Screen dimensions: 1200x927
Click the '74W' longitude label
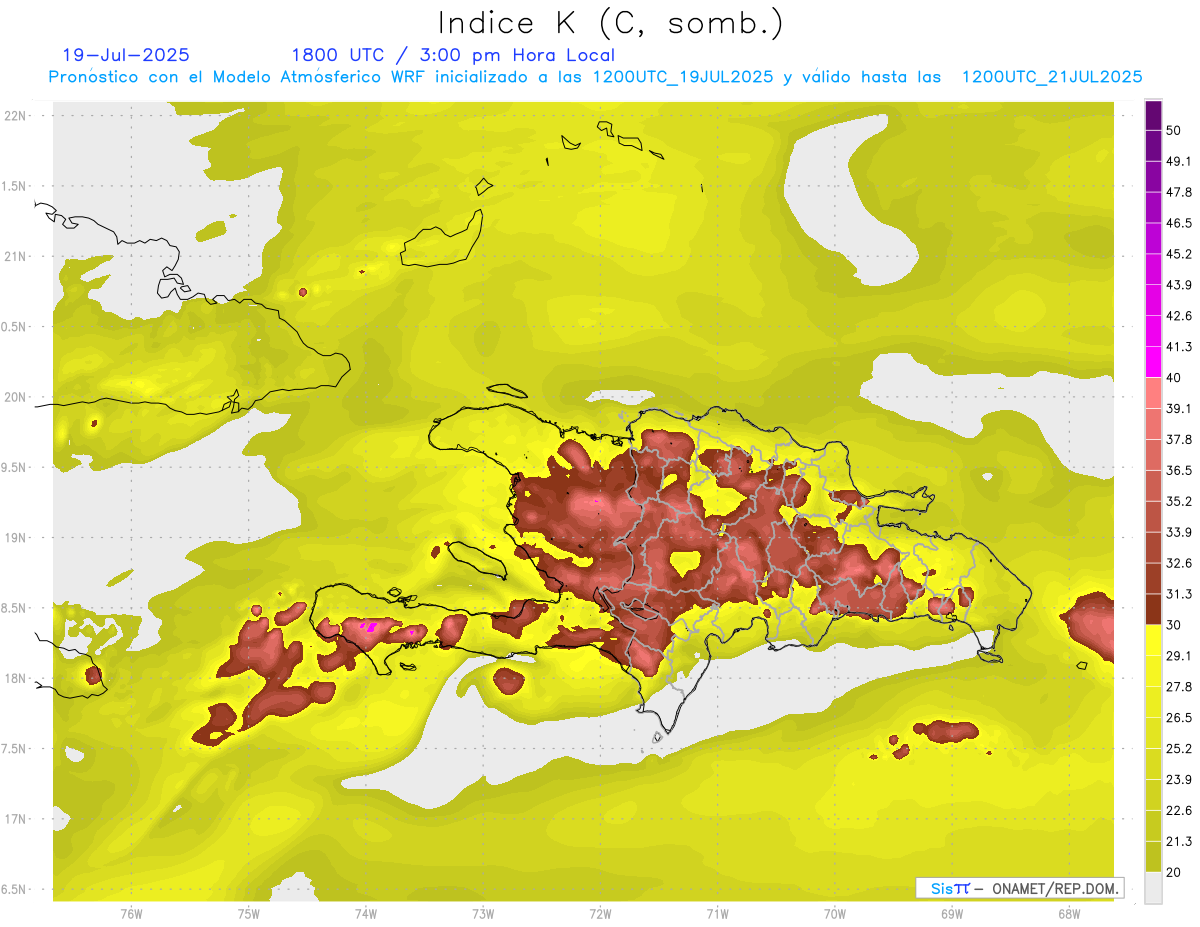point(366,914)
